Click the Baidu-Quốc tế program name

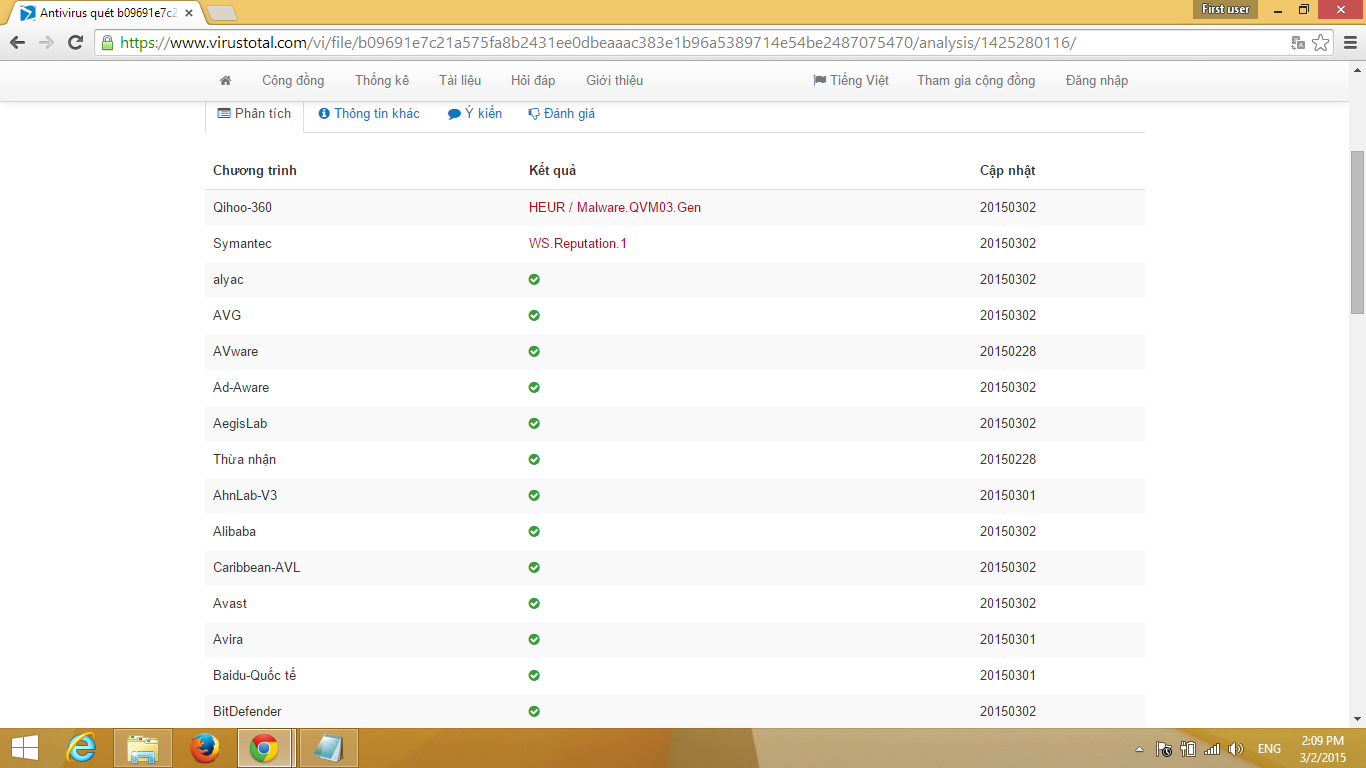click(x=255, y=675)
